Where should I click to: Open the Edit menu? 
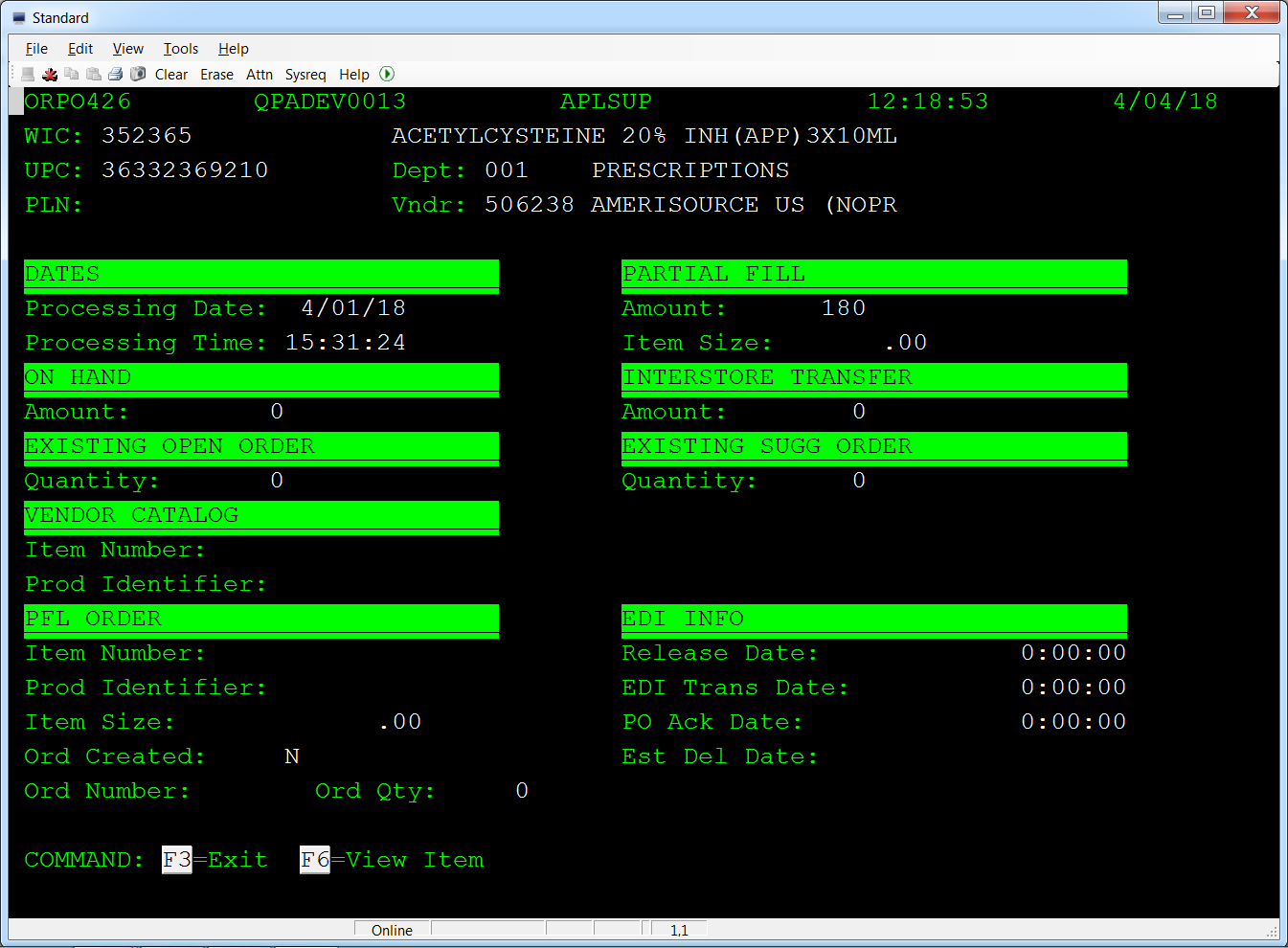(x=79, y=49)
